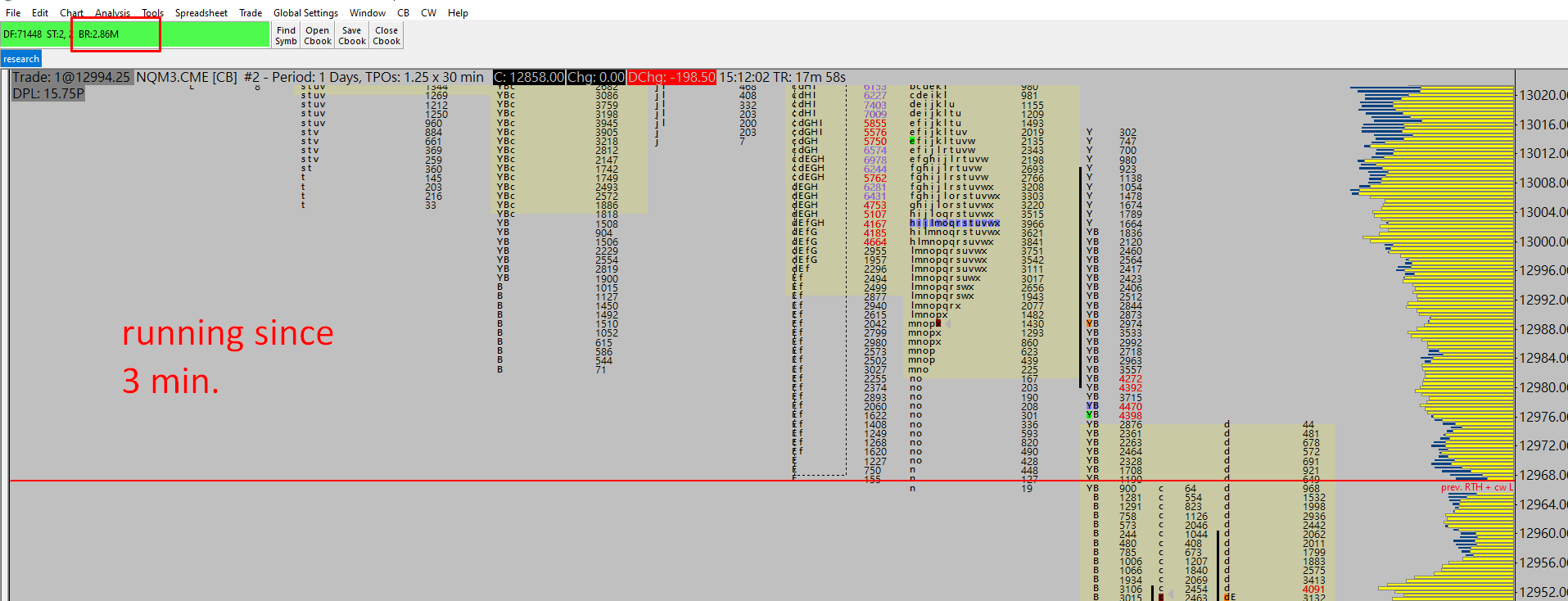Screen dimensions: 1568x601
Task: Open the File menu
Action: point(13,13)
